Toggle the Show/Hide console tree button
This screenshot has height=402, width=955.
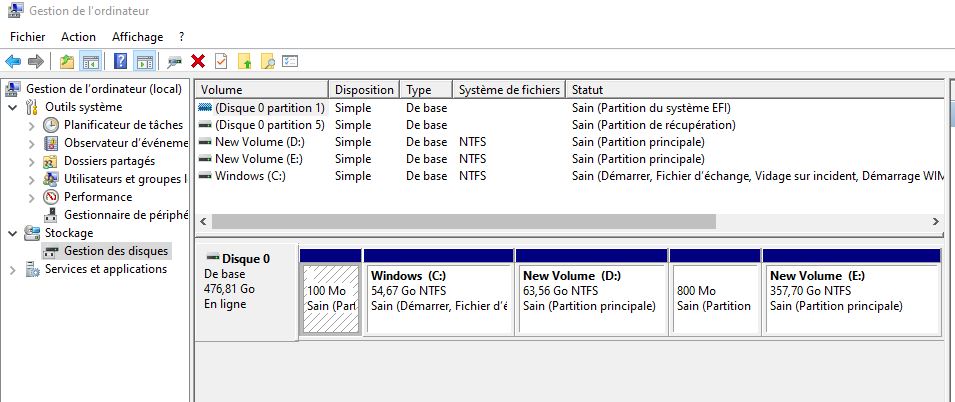tap(91, 62)
